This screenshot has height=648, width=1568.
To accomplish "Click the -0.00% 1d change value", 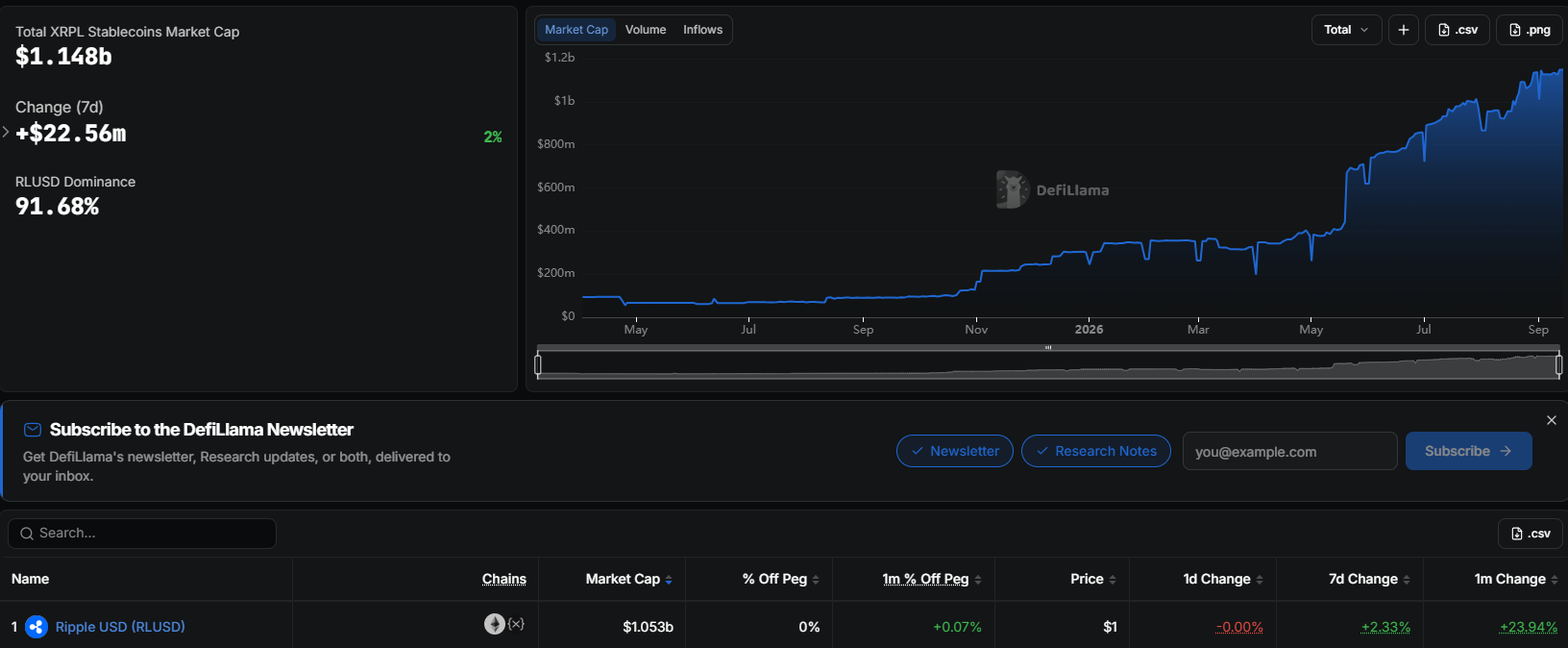I will click(x=1239, y=627).
